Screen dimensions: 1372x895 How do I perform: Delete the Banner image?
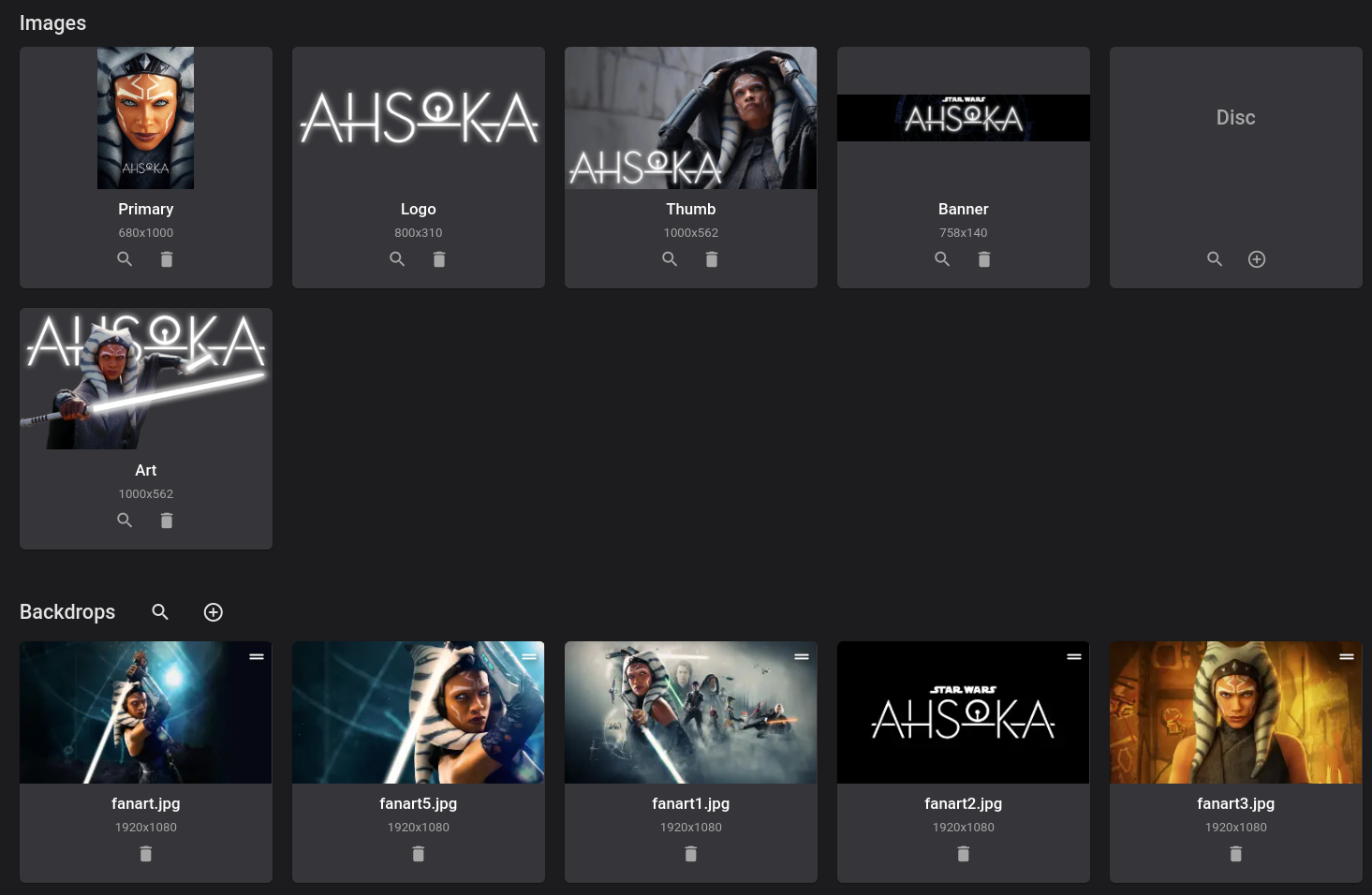click(984, 259)
